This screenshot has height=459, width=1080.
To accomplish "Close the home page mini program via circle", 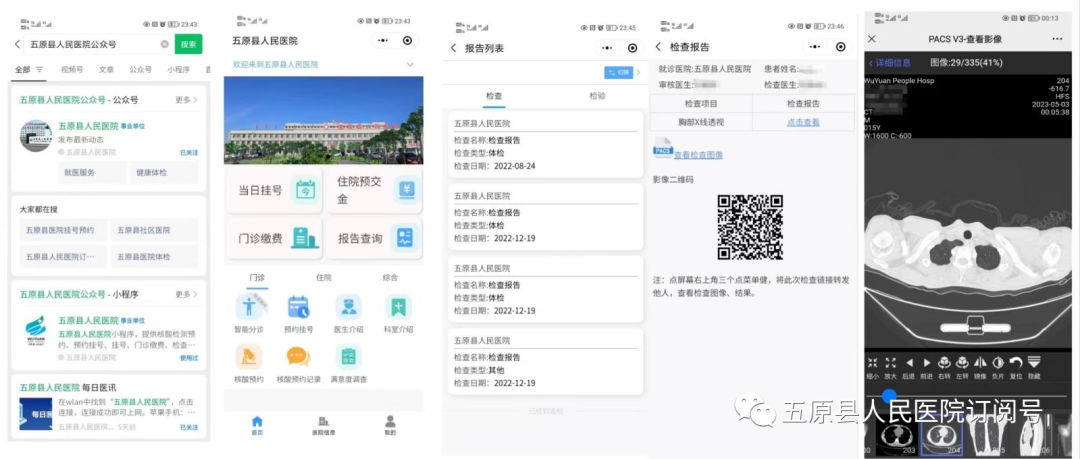I will point(407,41).
